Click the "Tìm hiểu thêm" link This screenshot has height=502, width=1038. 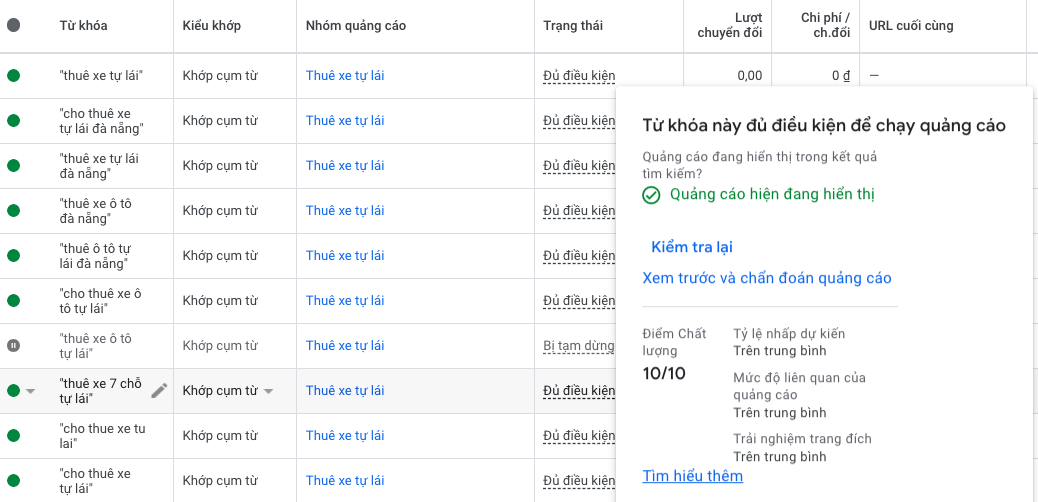click(x=692, y=476)
